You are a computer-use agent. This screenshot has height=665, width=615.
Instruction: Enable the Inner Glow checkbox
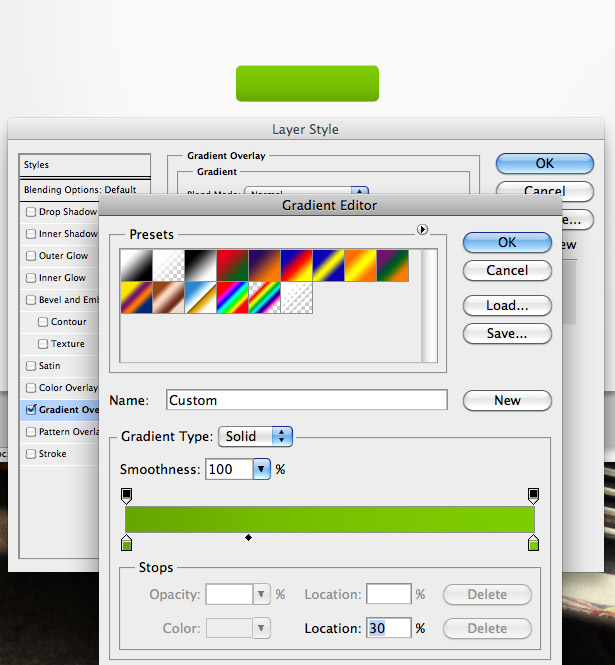[31, 278]
